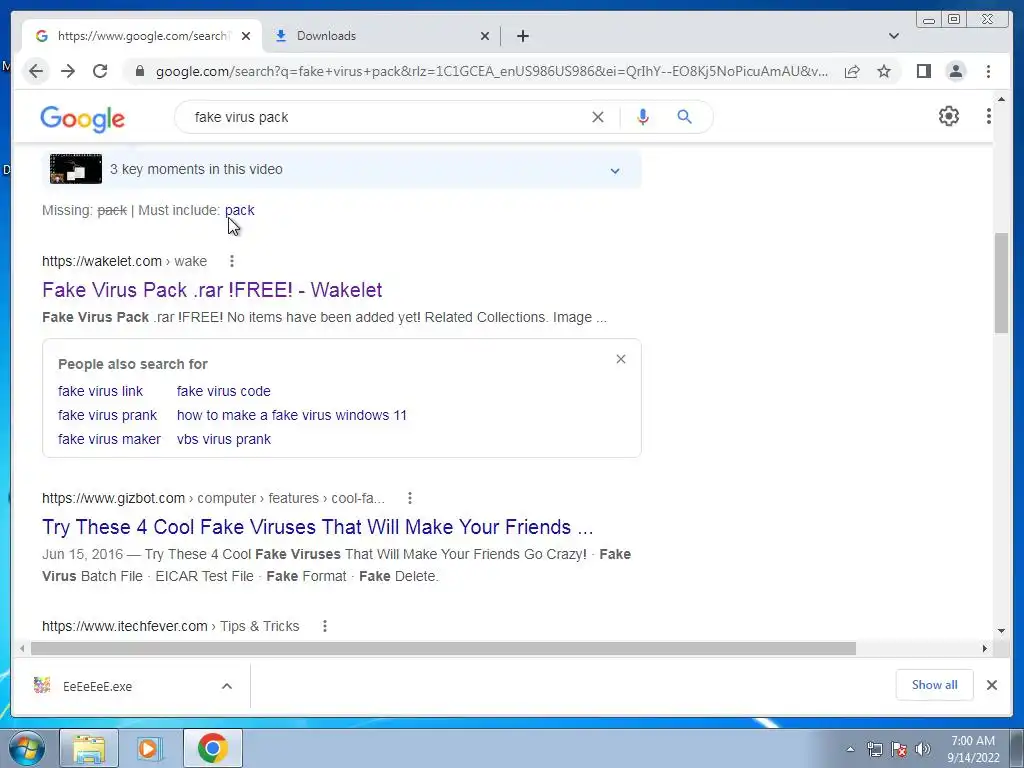
Task: Switch to Chrome via its taskbar icon
Action: [x=212, y=748]
